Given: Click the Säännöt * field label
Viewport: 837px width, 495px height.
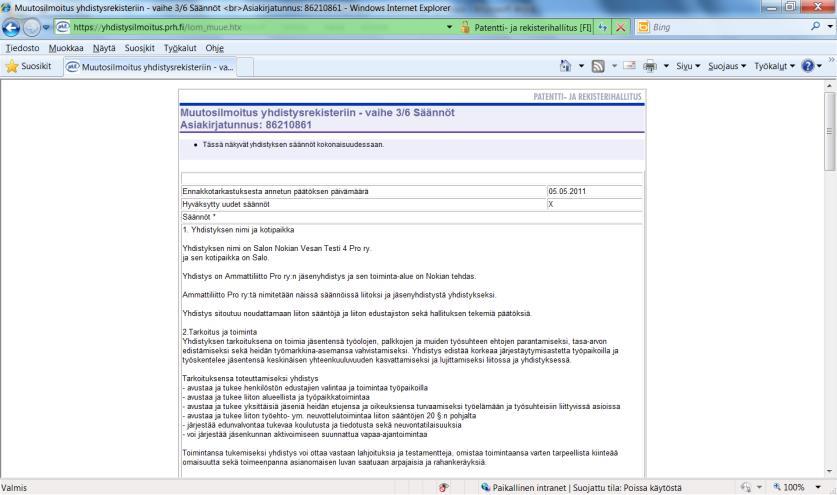Looking at the screenshot, I should tap(199, 217).
